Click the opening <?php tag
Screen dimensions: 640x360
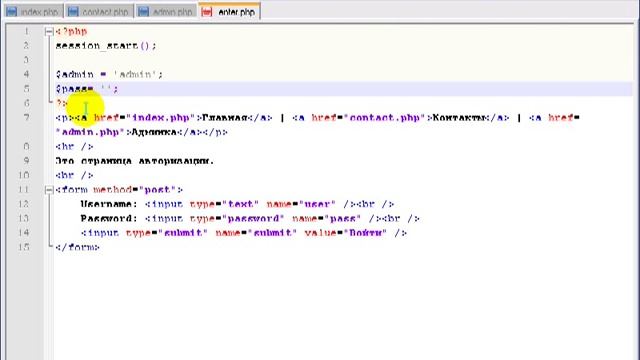pos(71,31)
